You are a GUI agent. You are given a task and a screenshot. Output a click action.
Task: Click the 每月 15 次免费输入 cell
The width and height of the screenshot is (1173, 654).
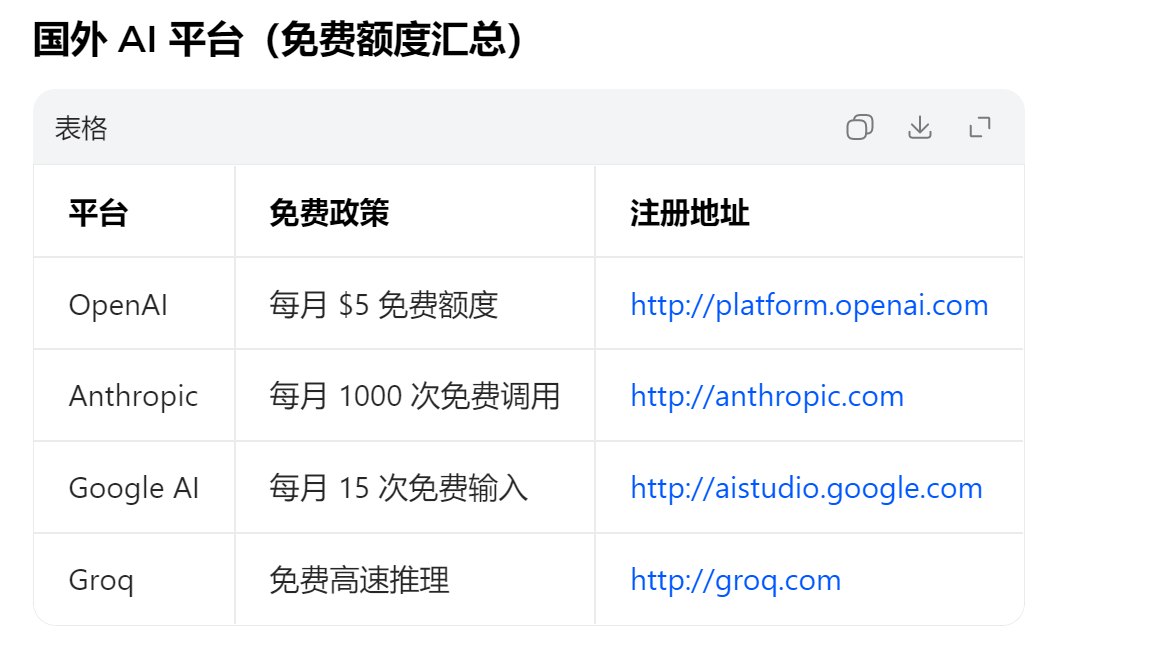400,487
